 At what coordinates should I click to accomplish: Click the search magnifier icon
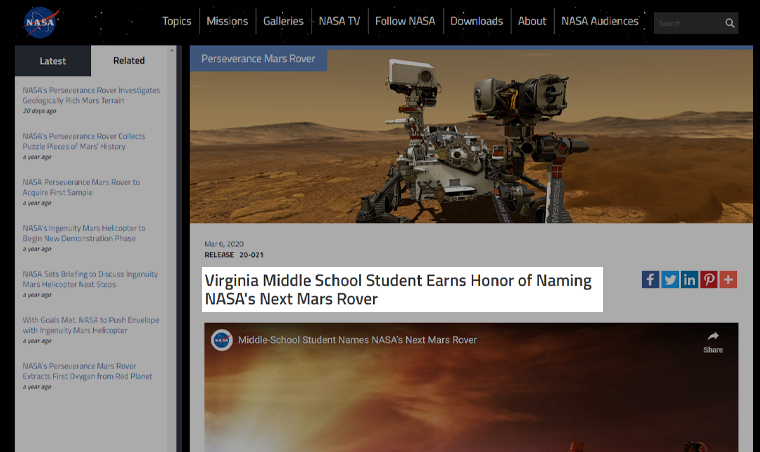click(729, 23)
